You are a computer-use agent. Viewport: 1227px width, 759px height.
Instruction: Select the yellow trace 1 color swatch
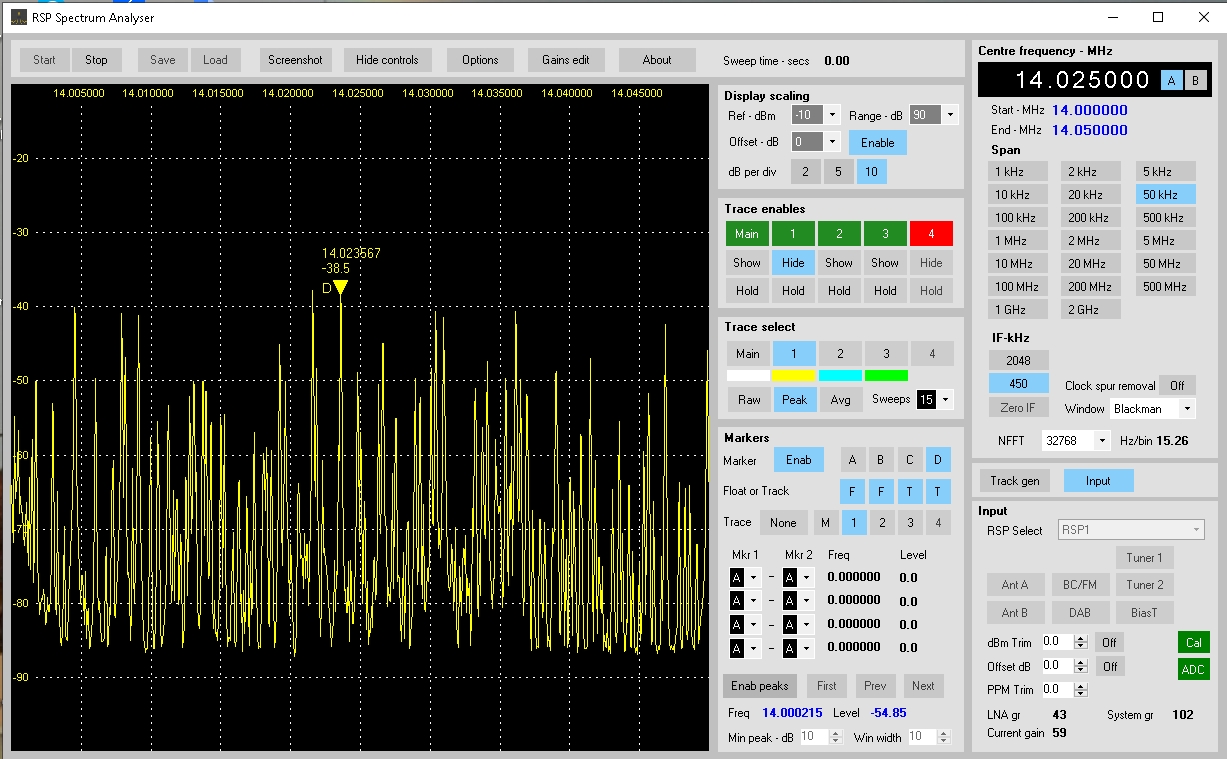coord(793,376)
